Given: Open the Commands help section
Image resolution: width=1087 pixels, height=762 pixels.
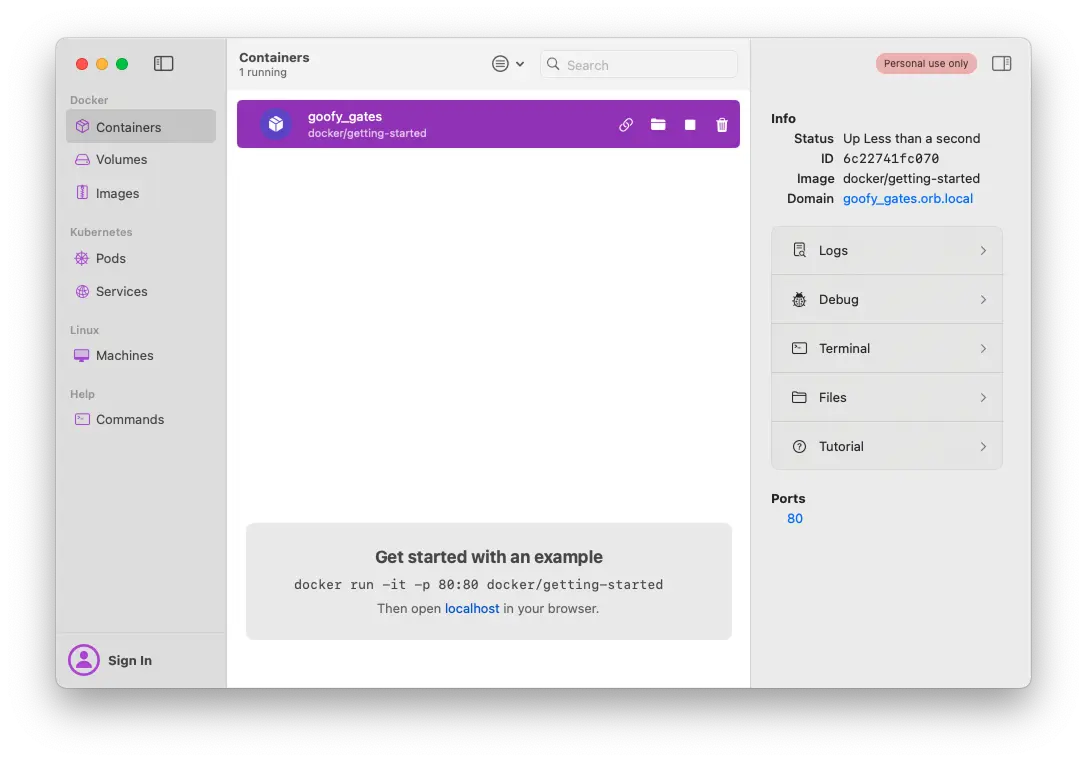Looking at the screenshot, I should click(129, 419).
